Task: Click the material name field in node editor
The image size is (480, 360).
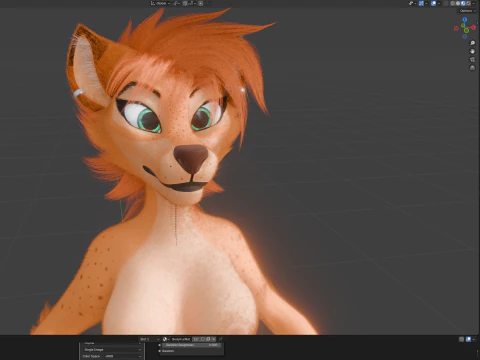Action: [181, 339]
